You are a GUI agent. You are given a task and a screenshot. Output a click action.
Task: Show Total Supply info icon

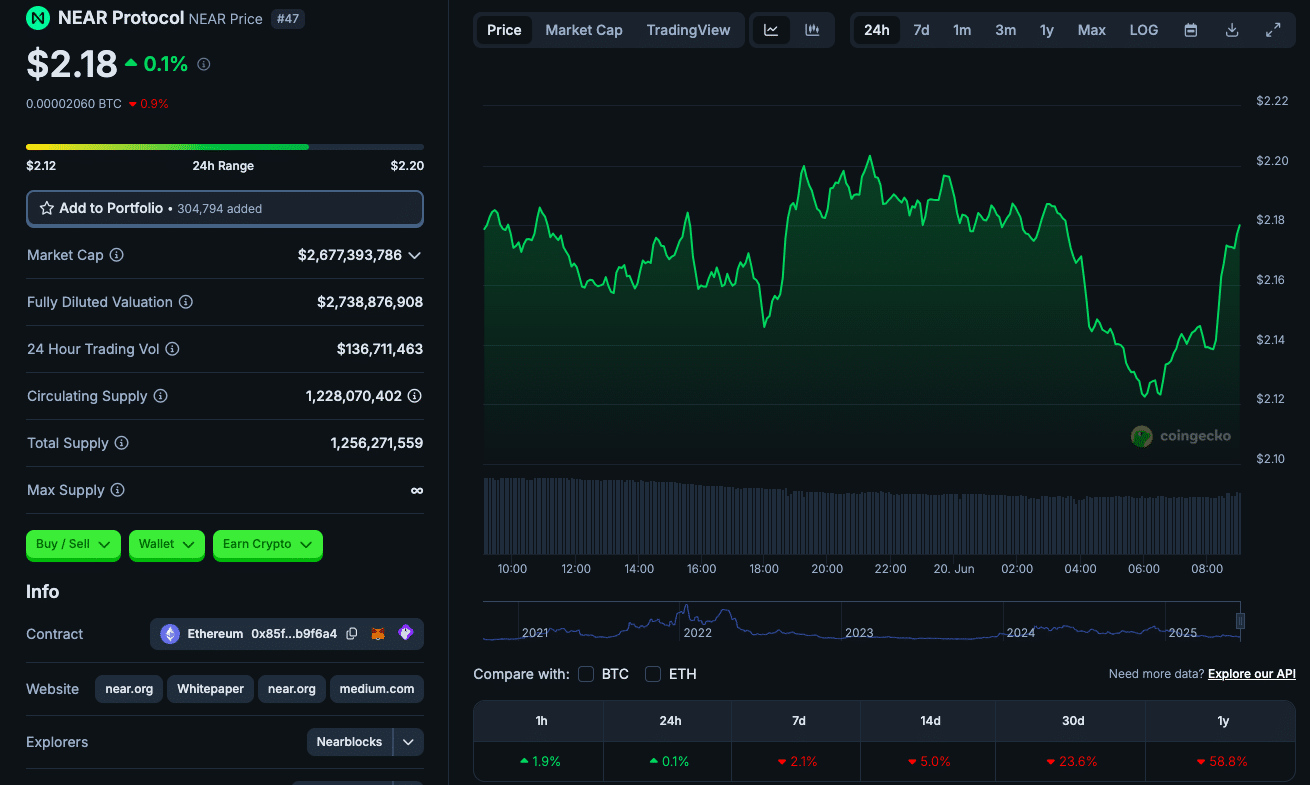(x=121, y=443)
